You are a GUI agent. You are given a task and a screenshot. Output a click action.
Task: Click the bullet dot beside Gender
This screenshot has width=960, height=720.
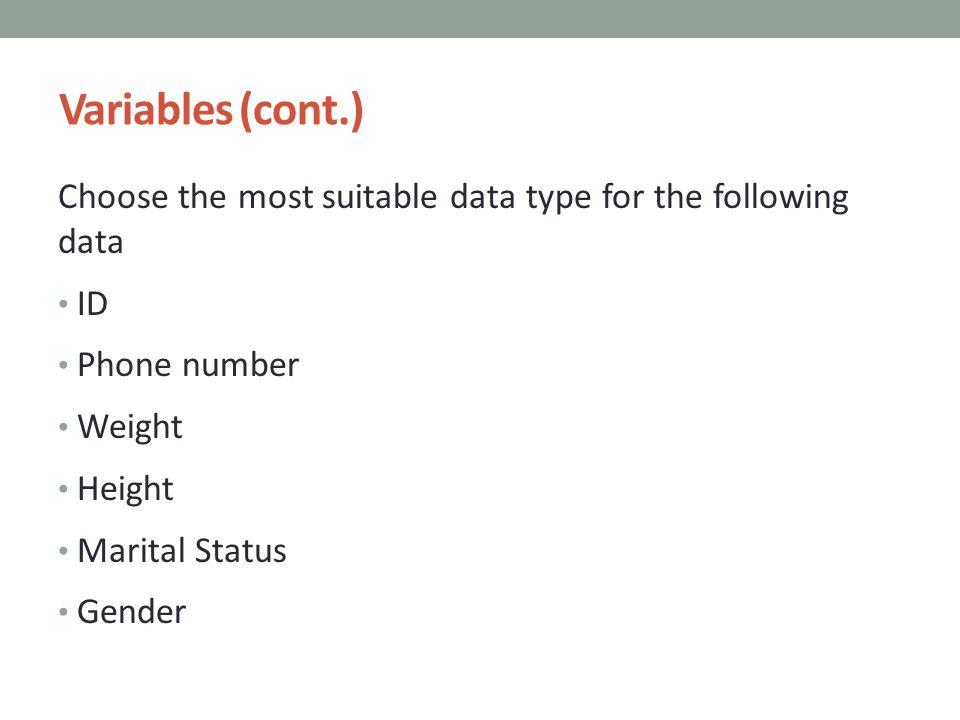point(63,612)
